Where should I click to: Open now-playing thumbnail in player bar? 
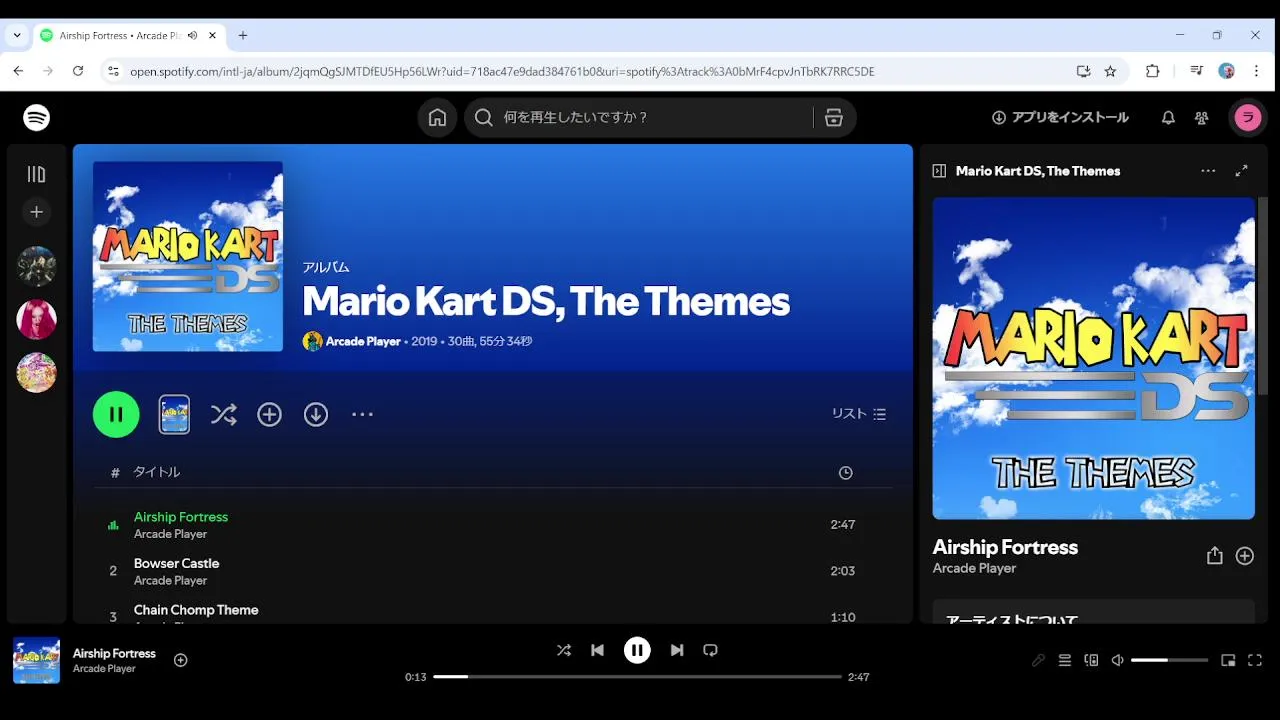[36, 660]
